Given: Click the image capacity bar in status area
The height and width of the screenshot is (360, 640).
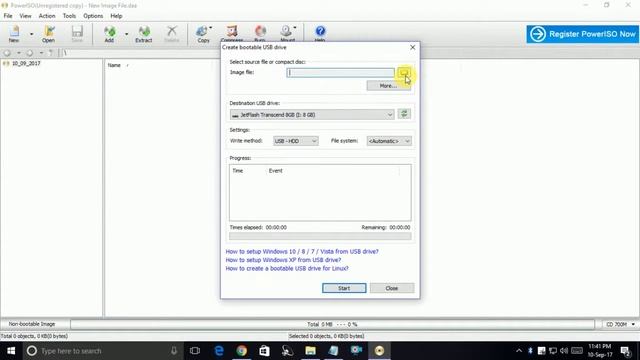Looking at the screenshot, I should point(332,324).
